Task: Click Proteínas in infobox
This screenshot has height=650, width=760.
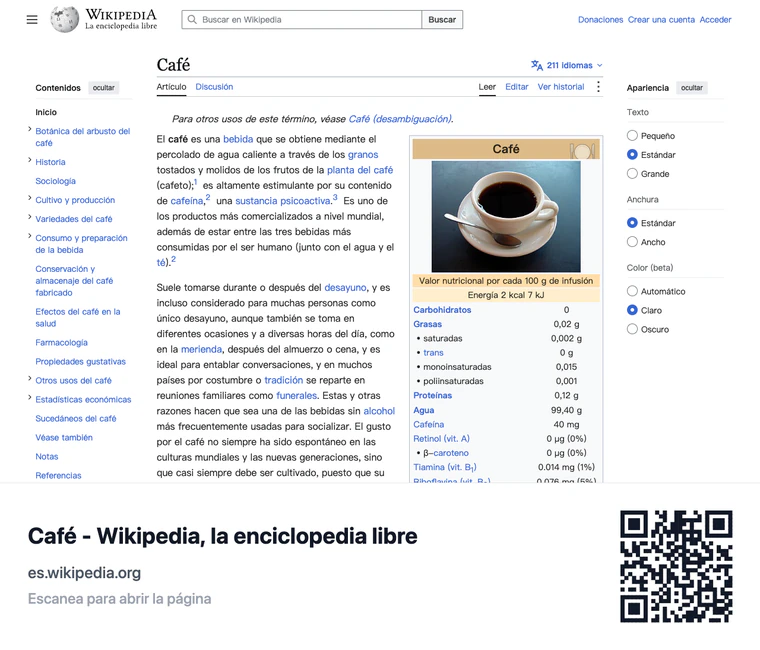Action: click(432, 396)
